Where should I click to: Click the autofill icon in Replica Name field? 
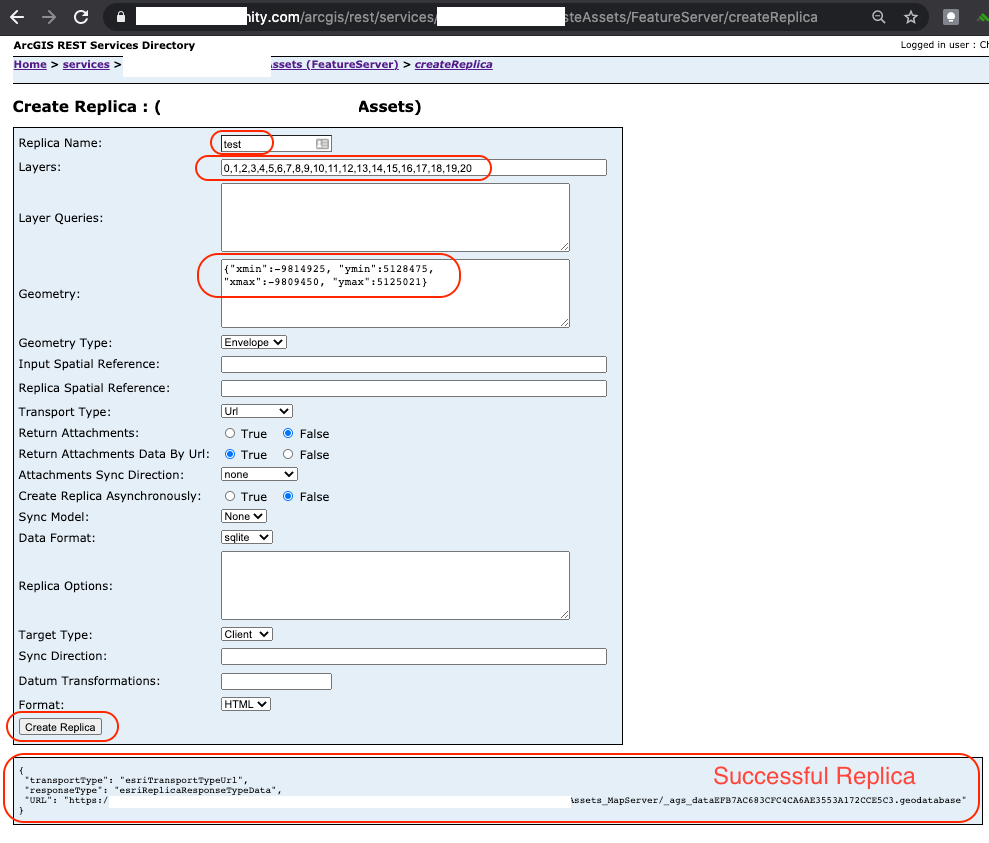tap(322, 144)
